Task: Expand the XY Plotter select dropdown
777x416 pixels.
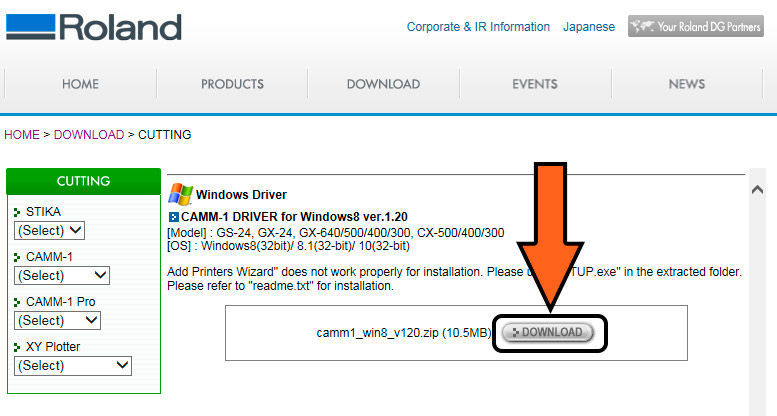Action: click(73, 365)
